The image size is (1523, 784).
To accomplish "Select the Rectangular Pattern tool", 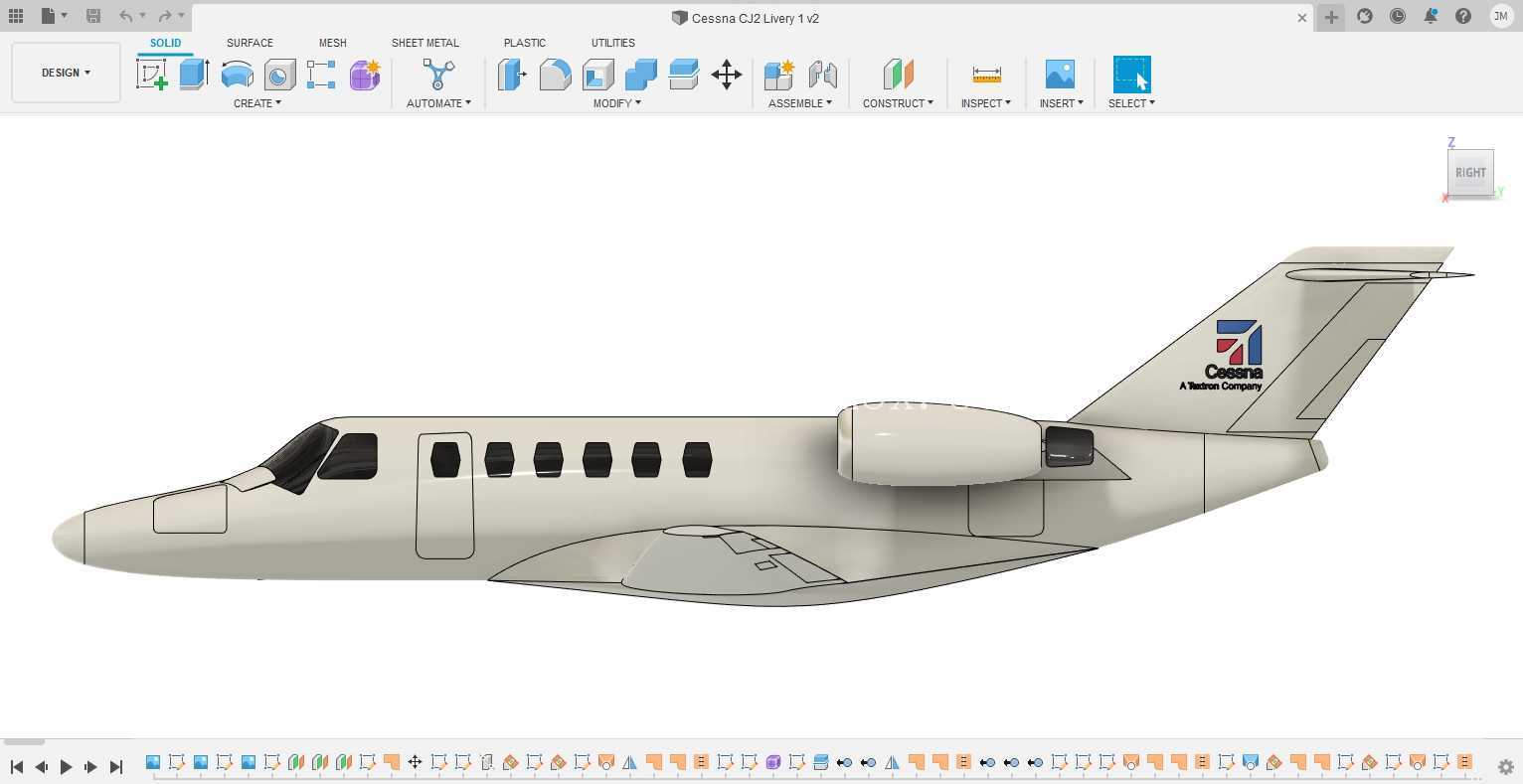I will point(321,75).
